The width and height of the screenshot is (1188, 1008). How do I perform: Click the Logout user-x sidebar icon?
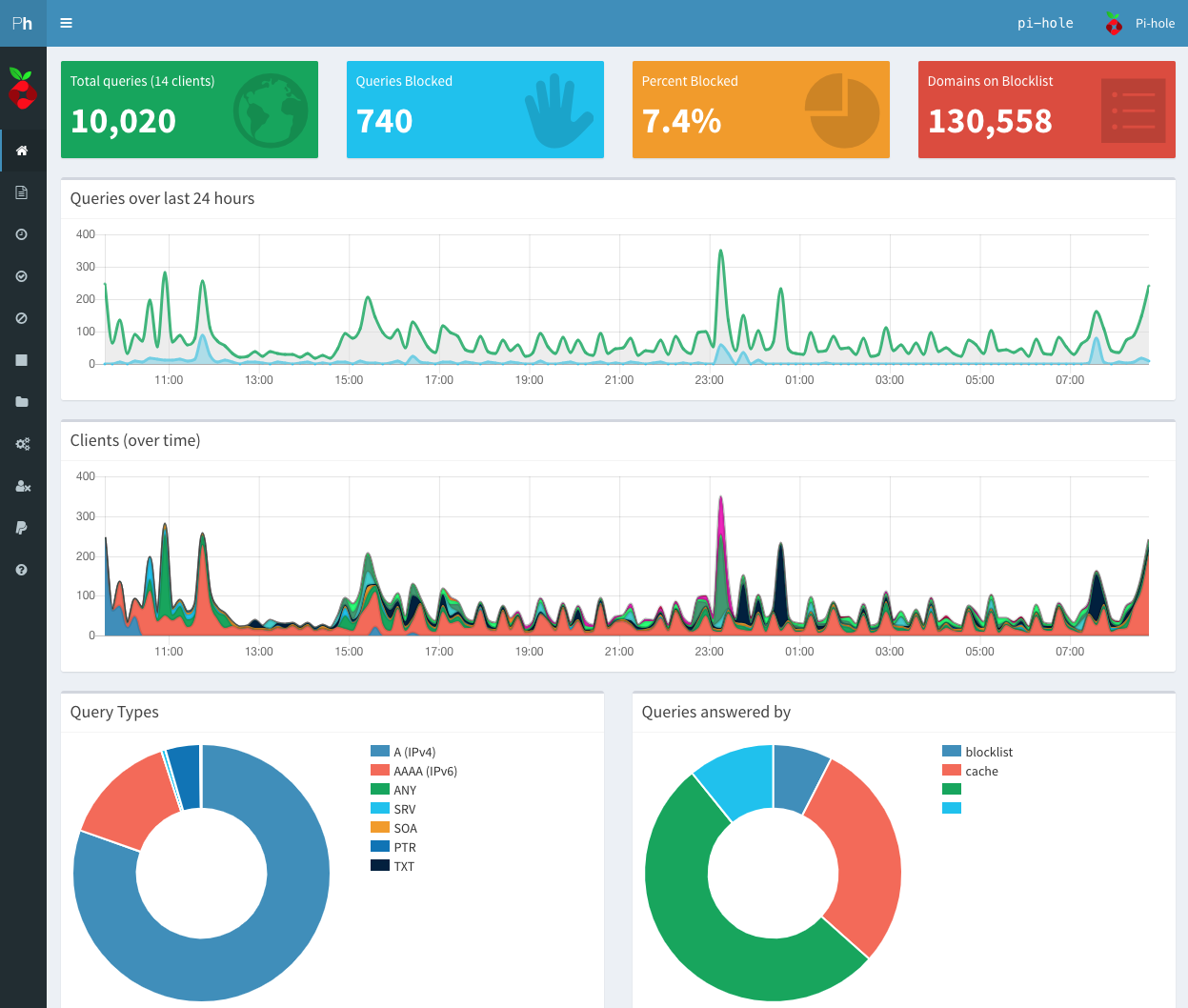22,486
